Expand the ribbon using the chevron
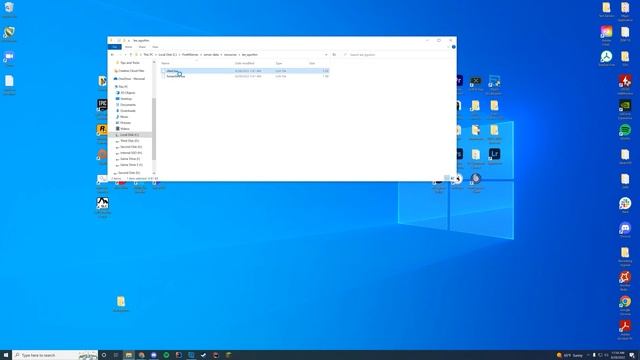The width and height of the screenshot is (640, 360). point(449,47)
